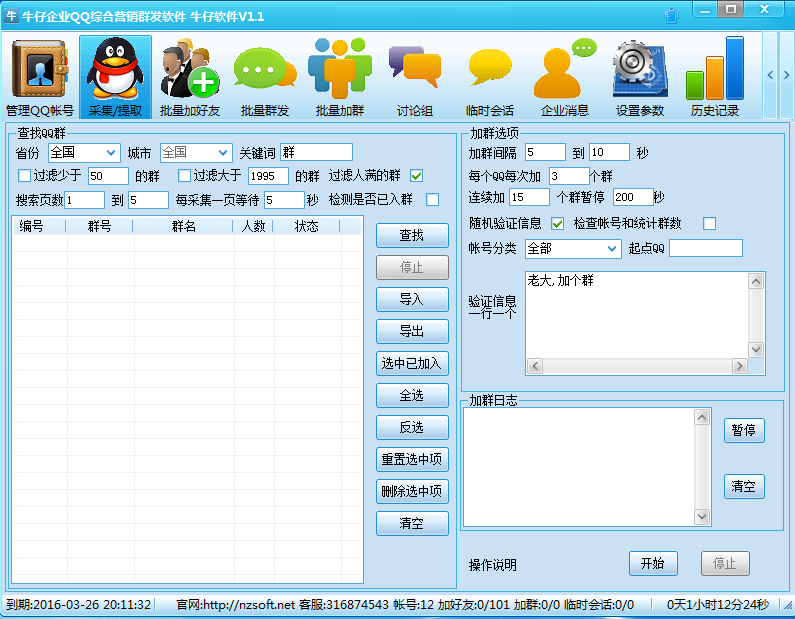Open 批量加群 people group icon
This screenshot has height=619, width=795.
tap(340, 77)
